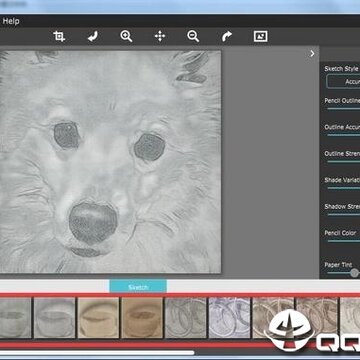
Task: Click the Zoom Out magnifier icon
Action: [x=193, y=36]
